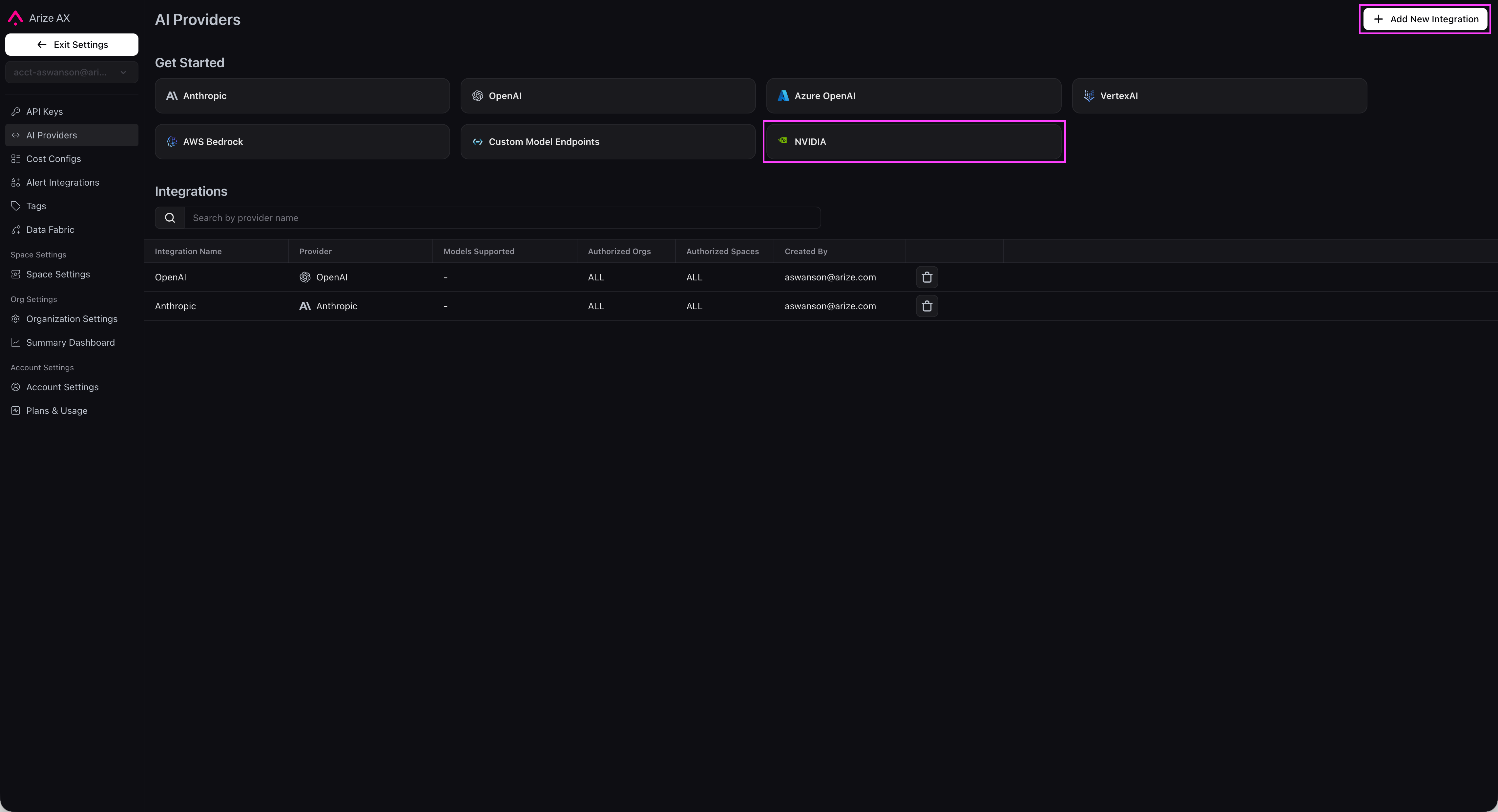Delete the Anthropic integration via trash icon
Image resolution: width=1498 pixels, height=812 pixels.
(x=927, y=306)
